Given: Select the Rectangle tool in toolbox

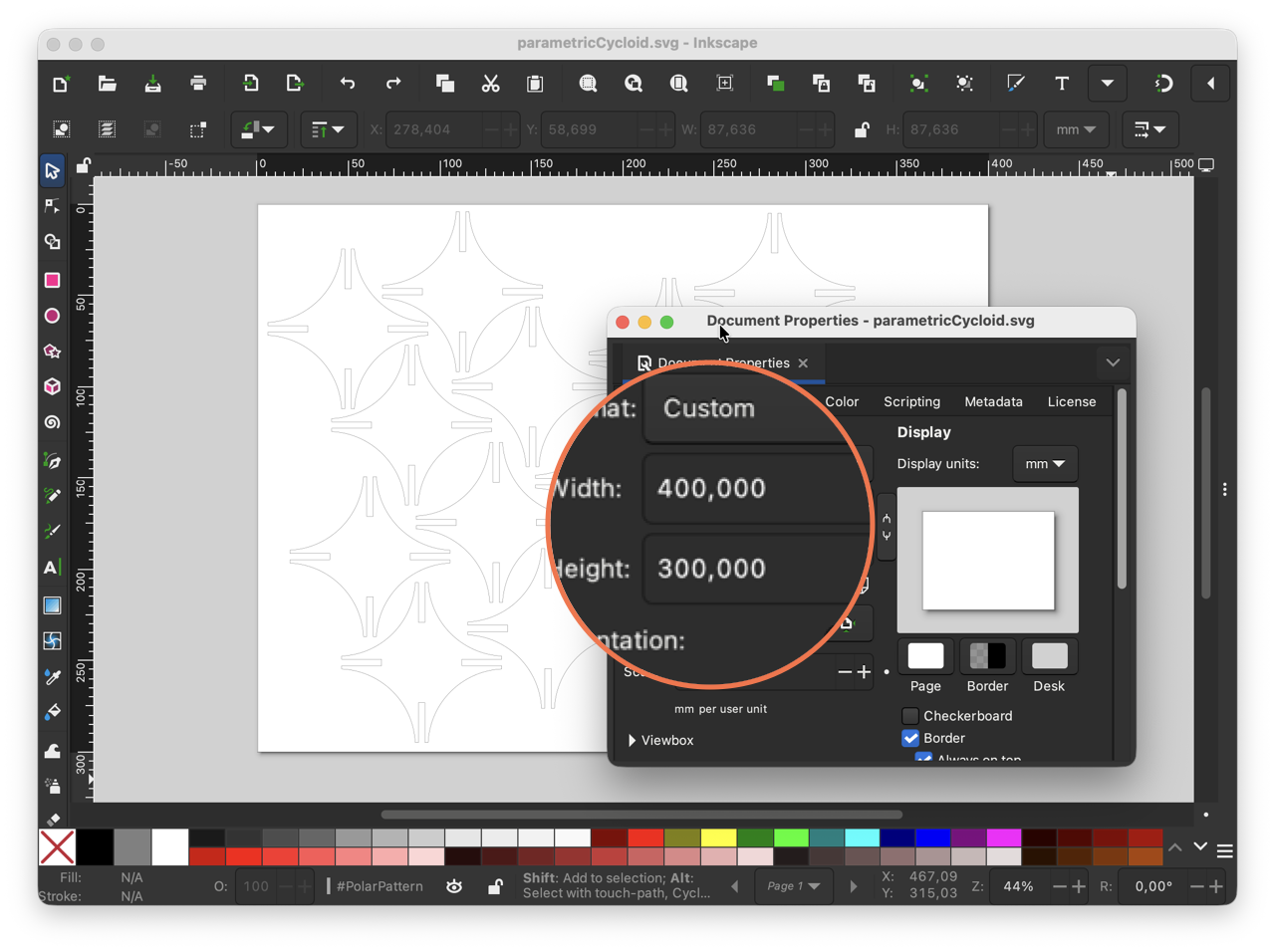Looking at the screenshot, I should point(53,281).
